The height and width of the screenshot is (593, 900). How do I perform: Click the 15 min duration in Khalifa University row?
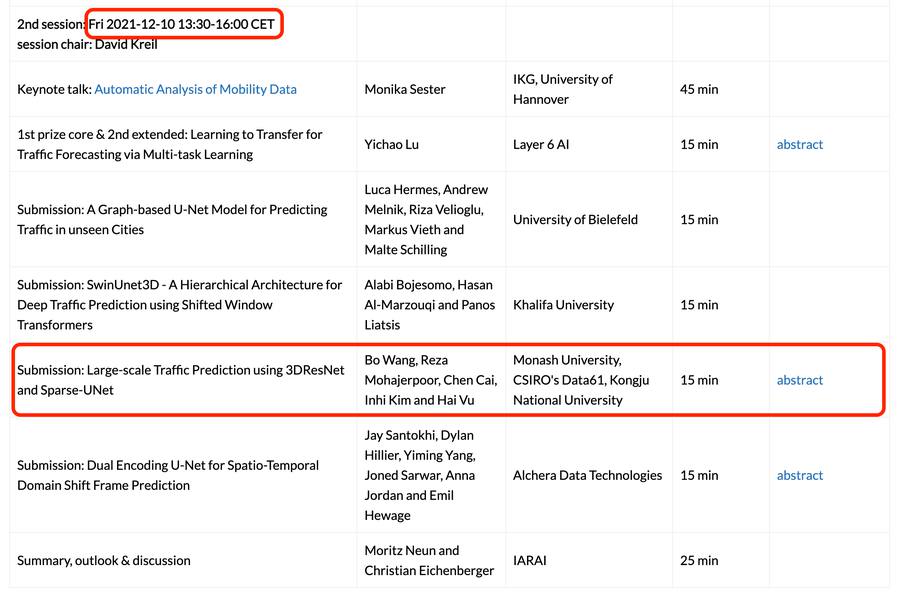coord(699,305)
